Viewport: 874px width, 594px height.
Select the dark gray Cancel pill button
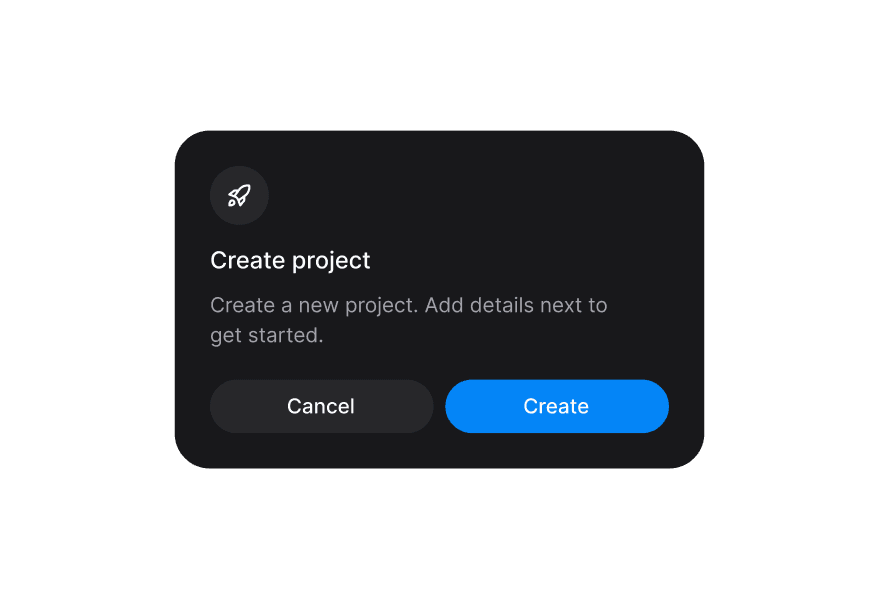(x=321, y=406)
